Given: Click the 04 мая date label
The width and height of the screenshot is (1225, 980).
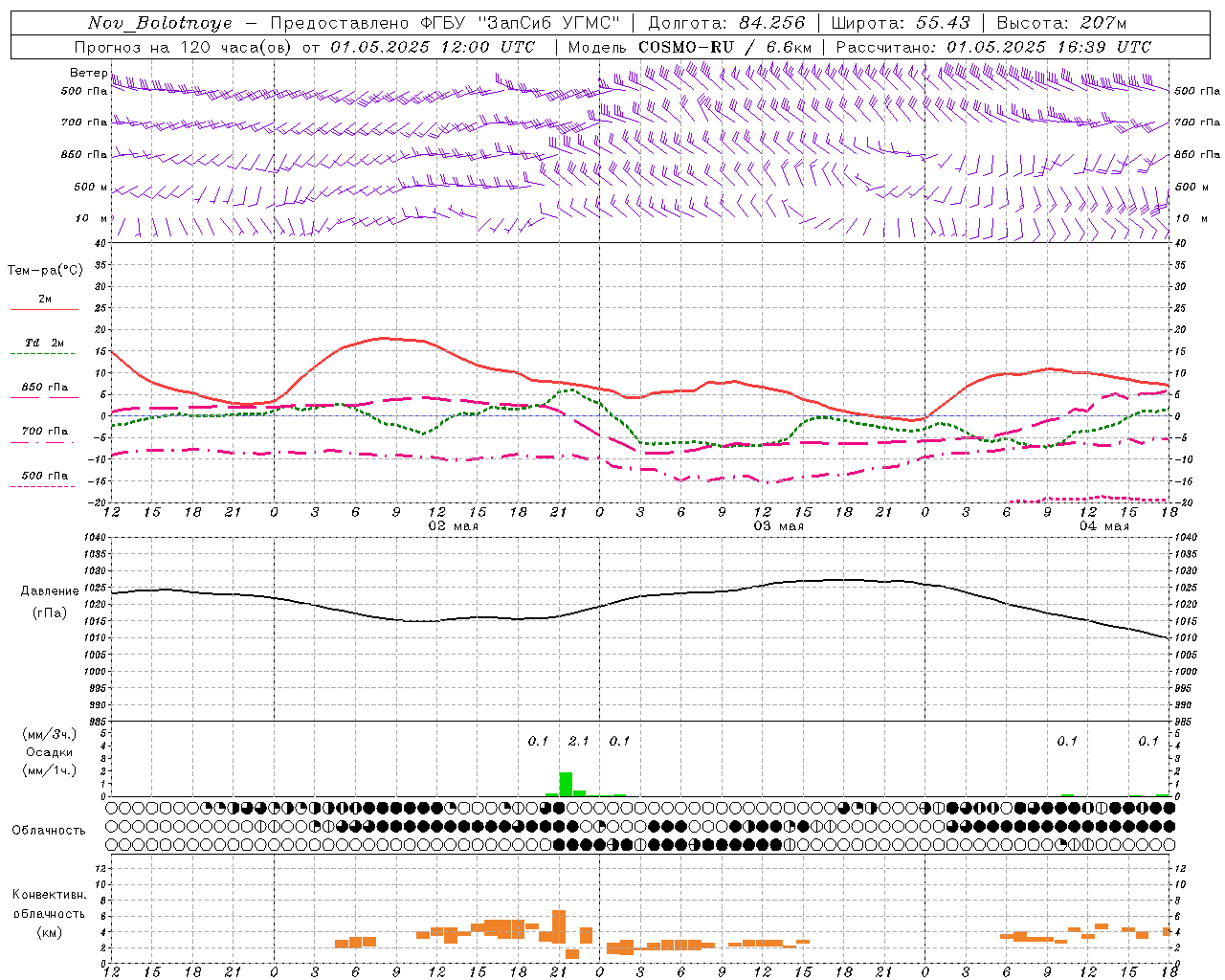Looking at the screenshot, I should [x=1104, y=526].
